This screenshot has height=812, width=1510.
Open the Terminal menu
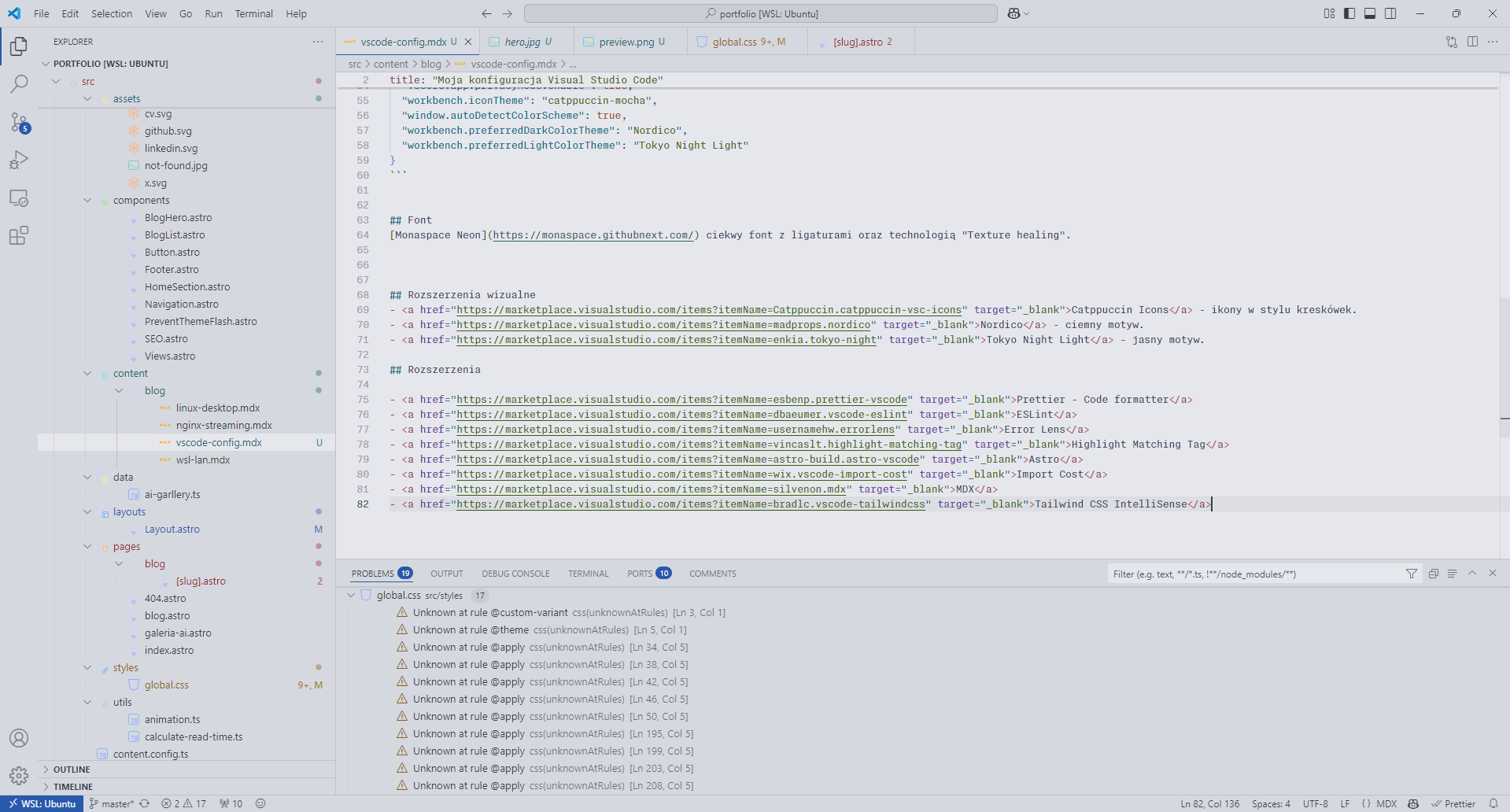pyautogui.click(x=253, y=13)
